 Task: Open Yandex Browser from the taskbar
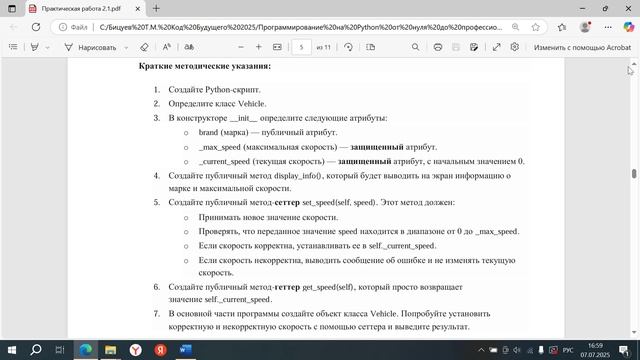[136, 350]
